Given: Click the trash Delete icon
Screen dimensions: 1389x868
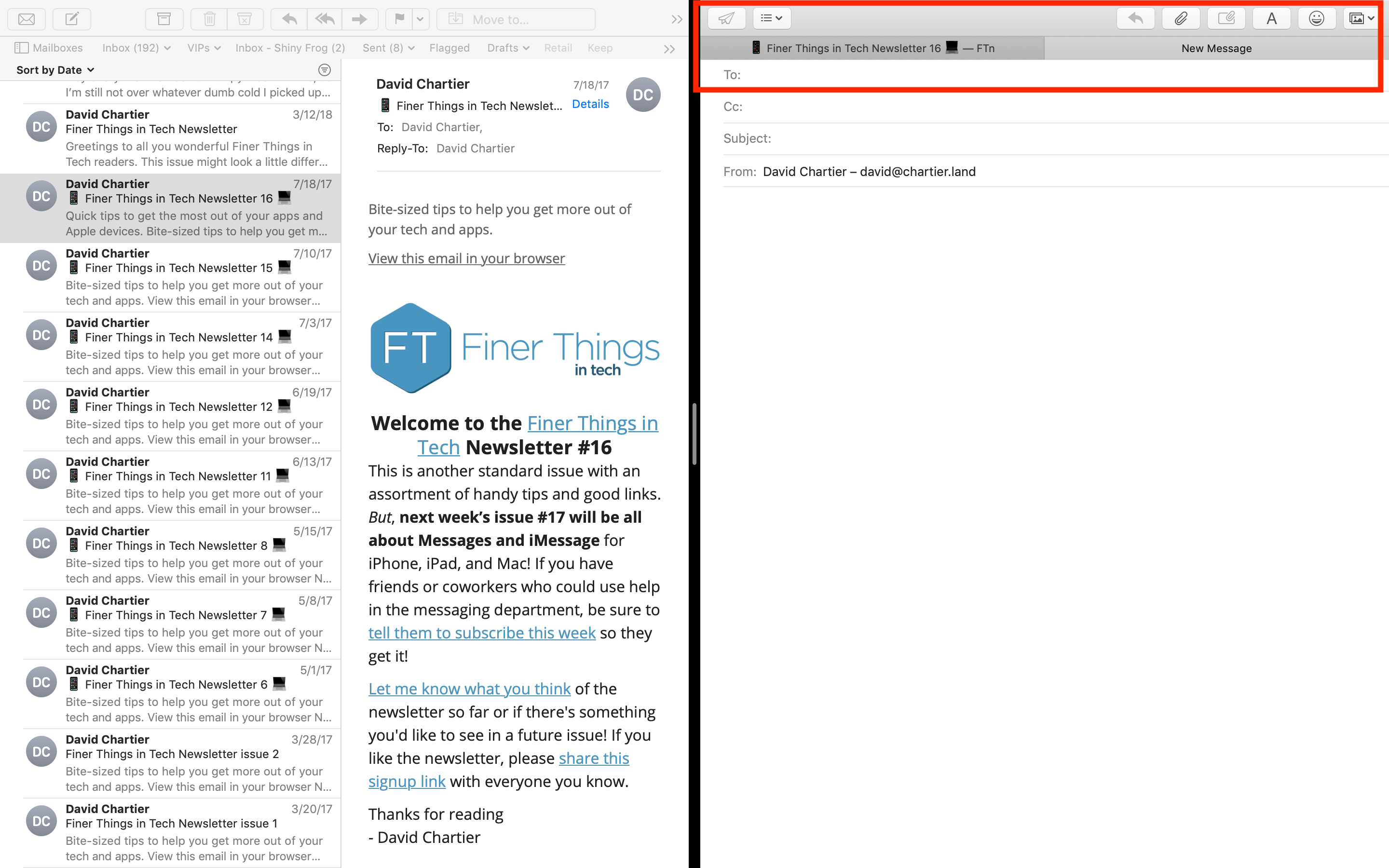Looking at the screenshot, I should 210,19.
